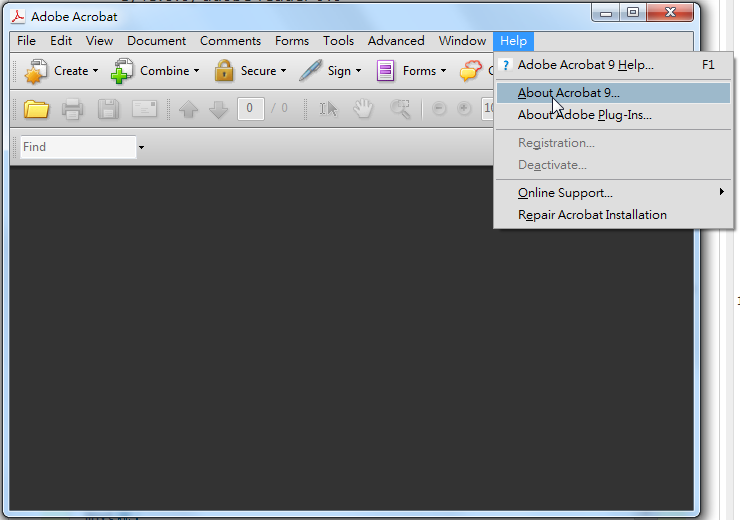Select Repair Acrobat Installation entry
740x520 pixels.
[x=614, y=215]
